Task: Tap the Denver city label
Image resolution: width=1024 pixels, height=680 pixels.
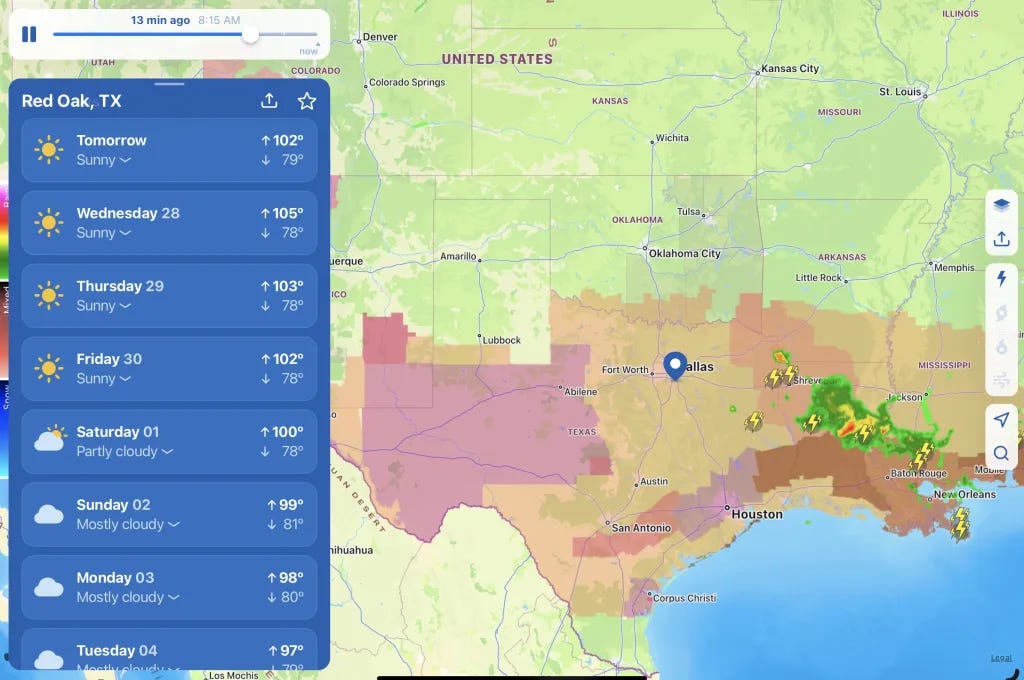Action: pos(379,37)
